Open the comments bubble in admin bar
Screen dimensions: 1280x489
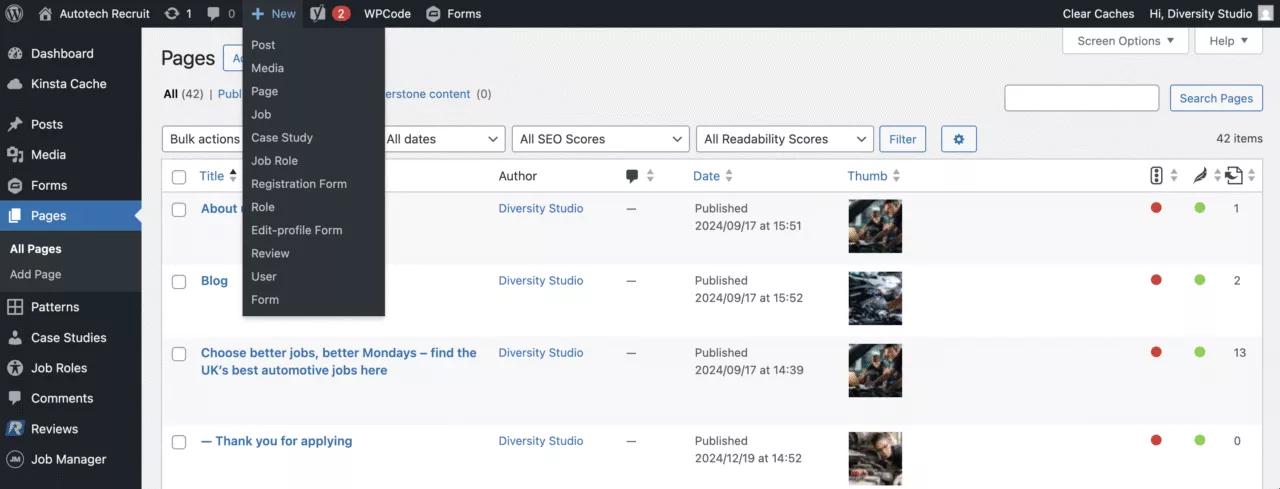click(x=213, y=14)
